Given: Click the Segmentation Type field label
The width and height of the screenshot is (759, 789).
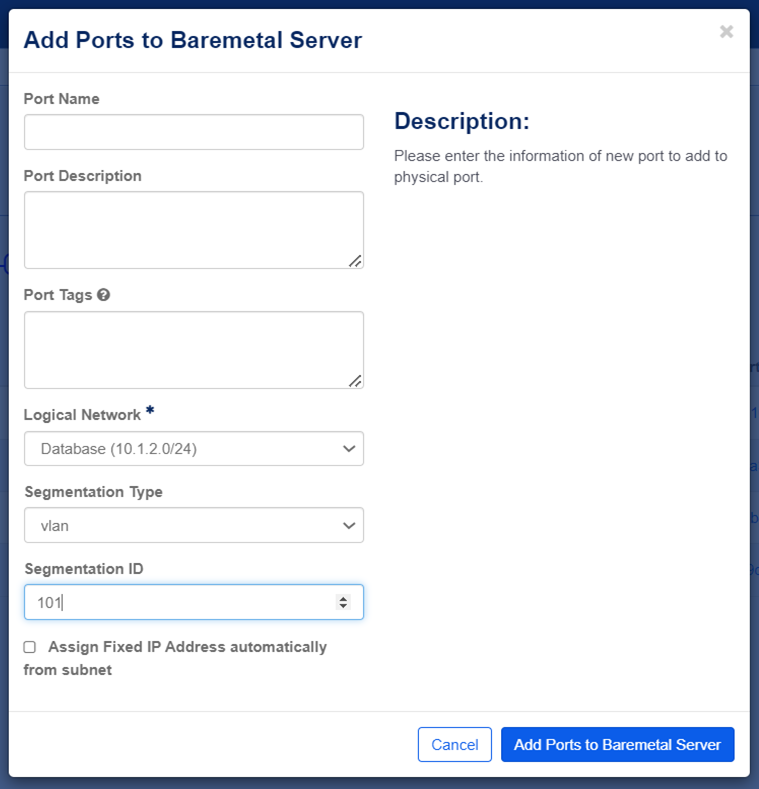Looking at the screenshot, I should pos(93,492).
